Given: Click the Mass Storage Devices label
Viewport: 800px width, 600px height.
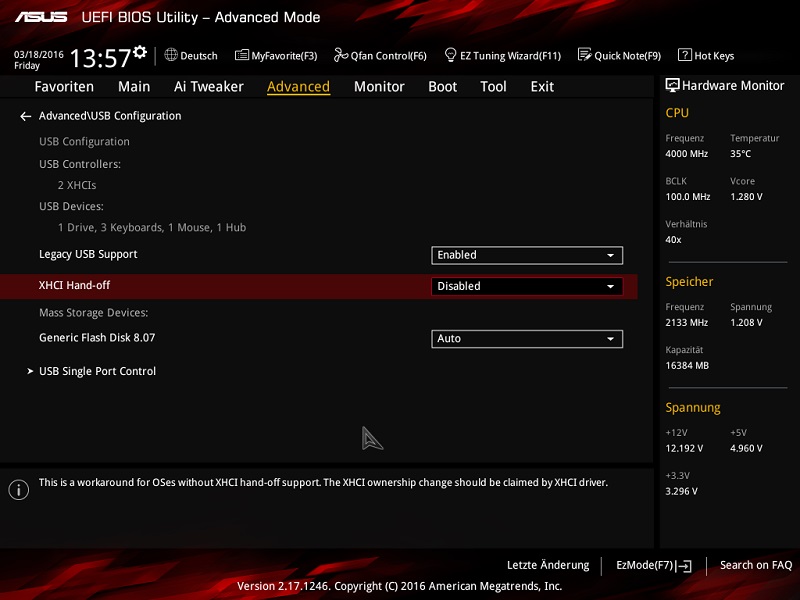Looking at the screenshot, I should [93, 313].
